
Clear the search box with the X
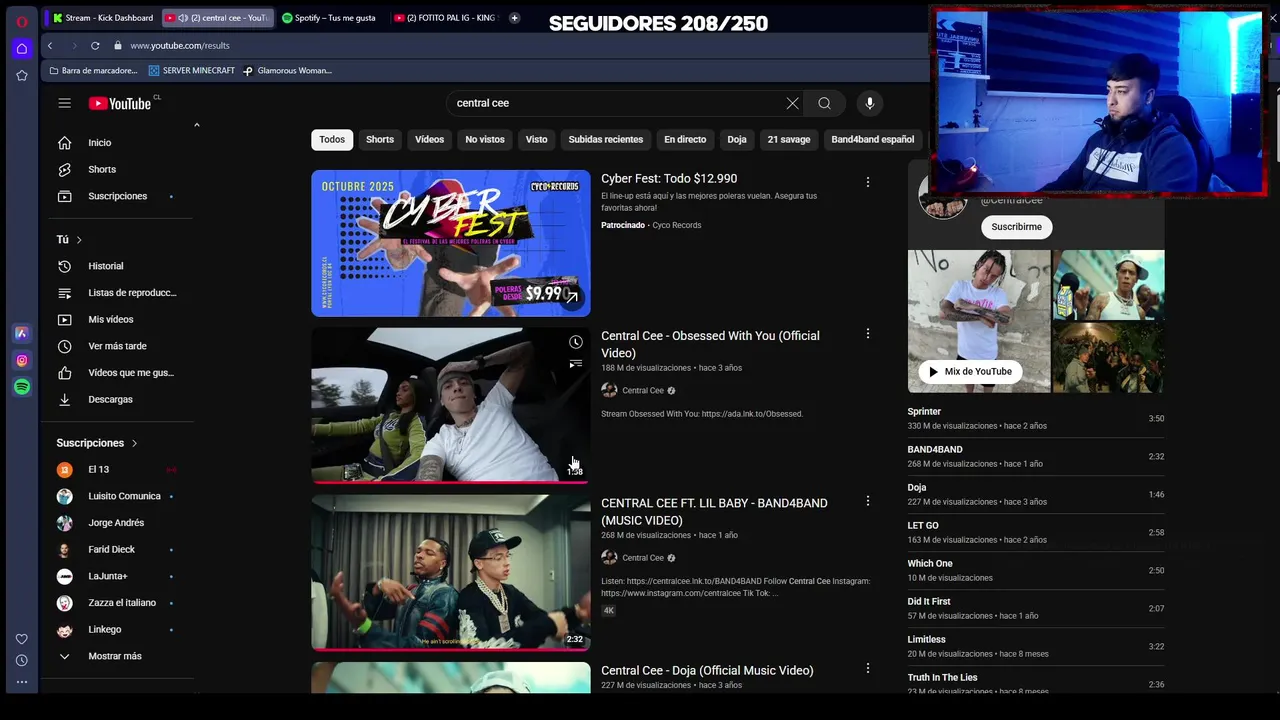[x=792, y=103]
